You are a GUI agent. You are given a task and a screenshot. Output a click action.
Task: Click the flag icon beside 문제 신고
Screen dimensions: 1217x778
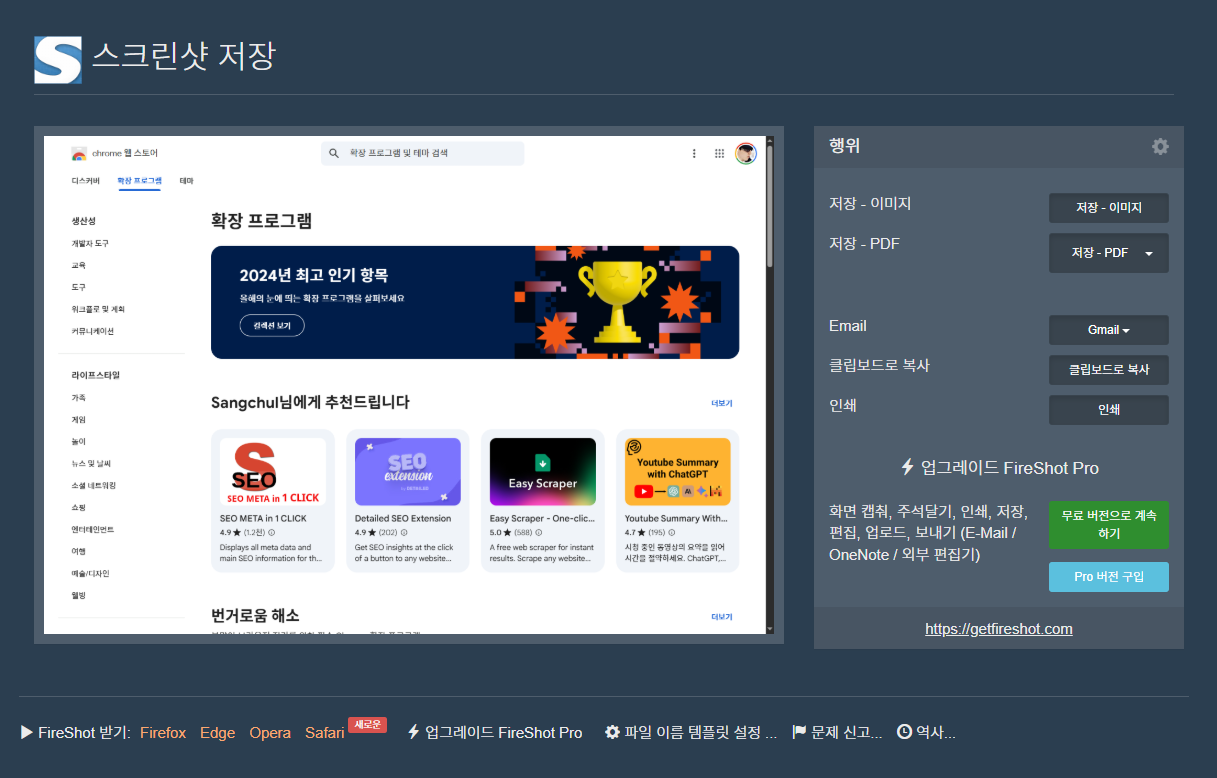tap(799, 732)
